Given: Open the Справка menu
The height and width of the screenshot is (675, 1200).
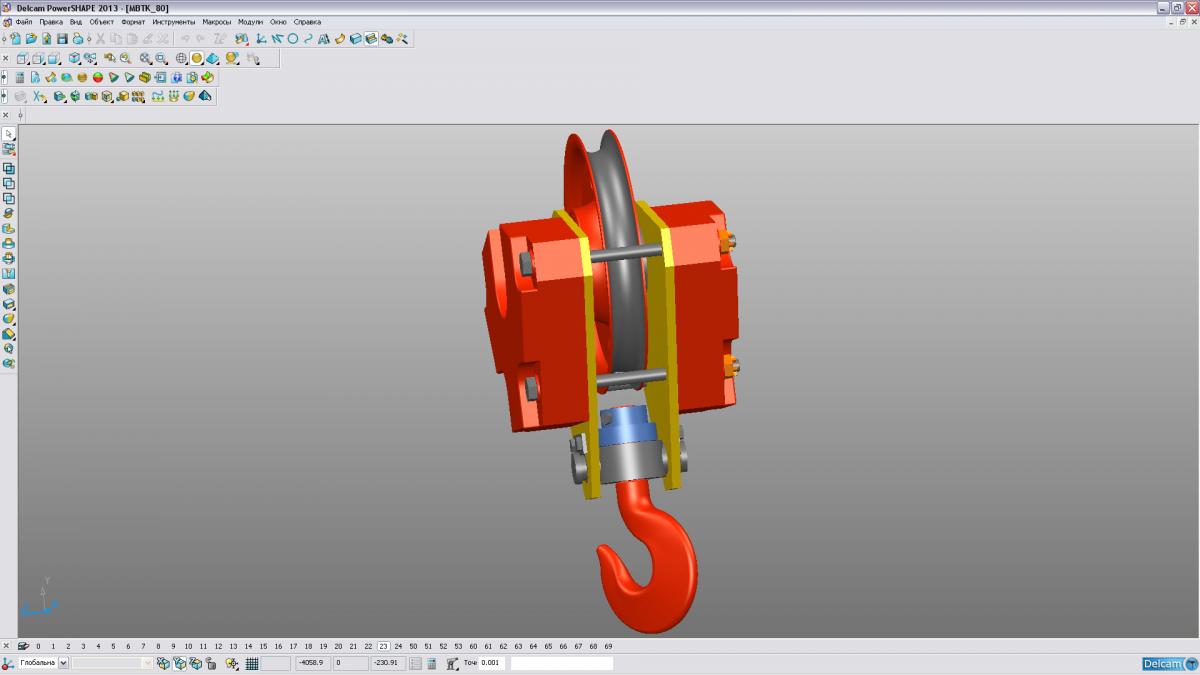Looking at the screenshot, I should click(x=307, y=21).
